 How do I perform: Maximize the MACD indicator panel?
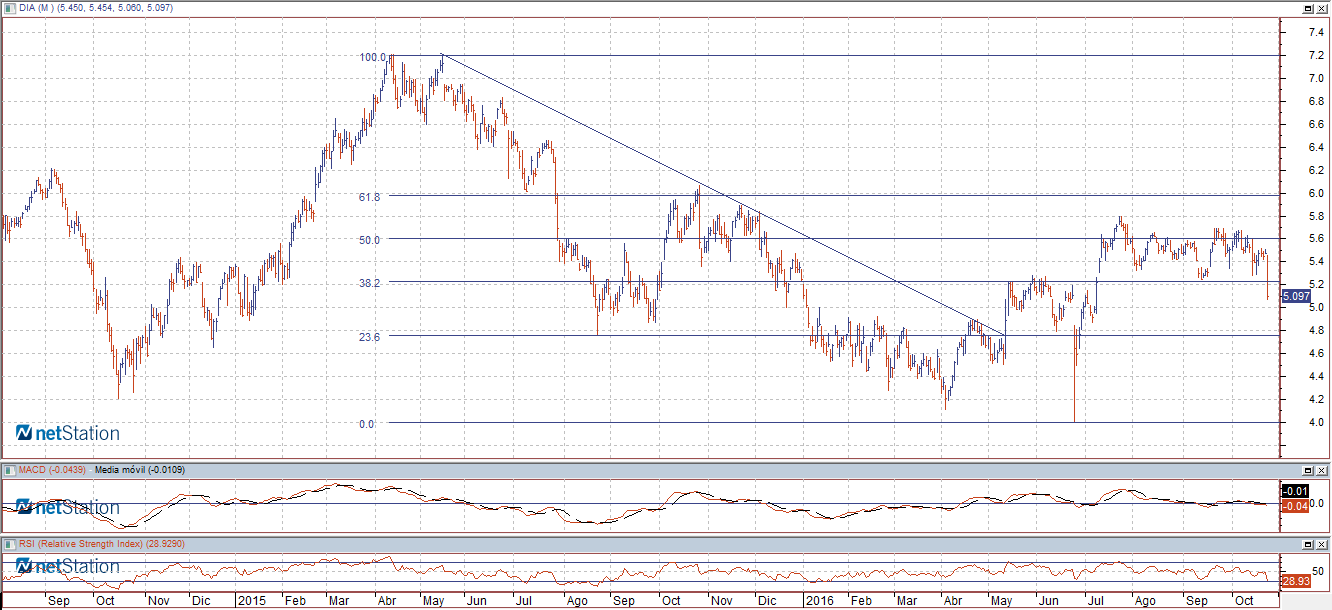pos(1308,469)
